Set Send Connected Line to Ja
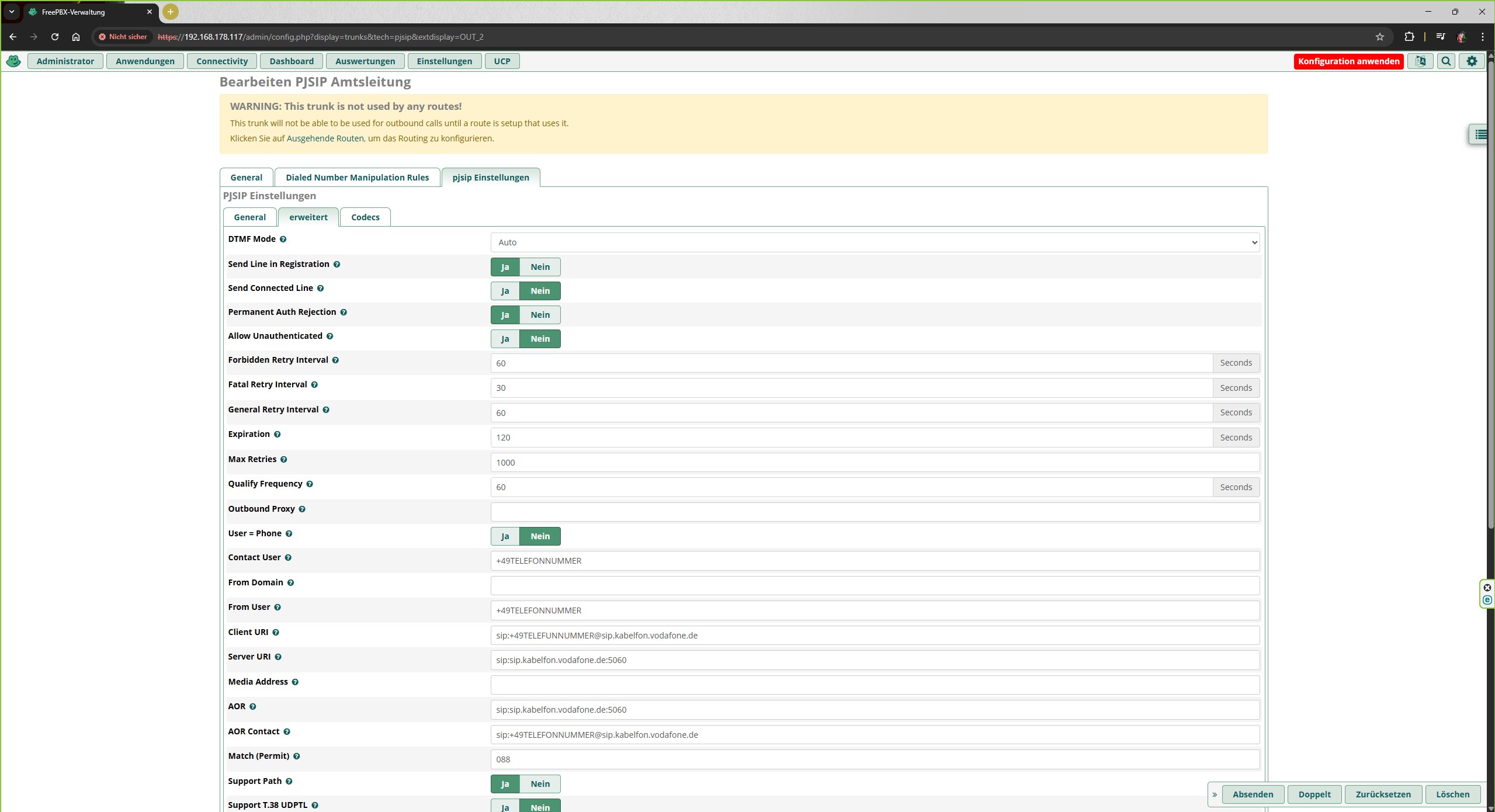Viewport: 1495px width, 812px height. click(x=505, y=291)
